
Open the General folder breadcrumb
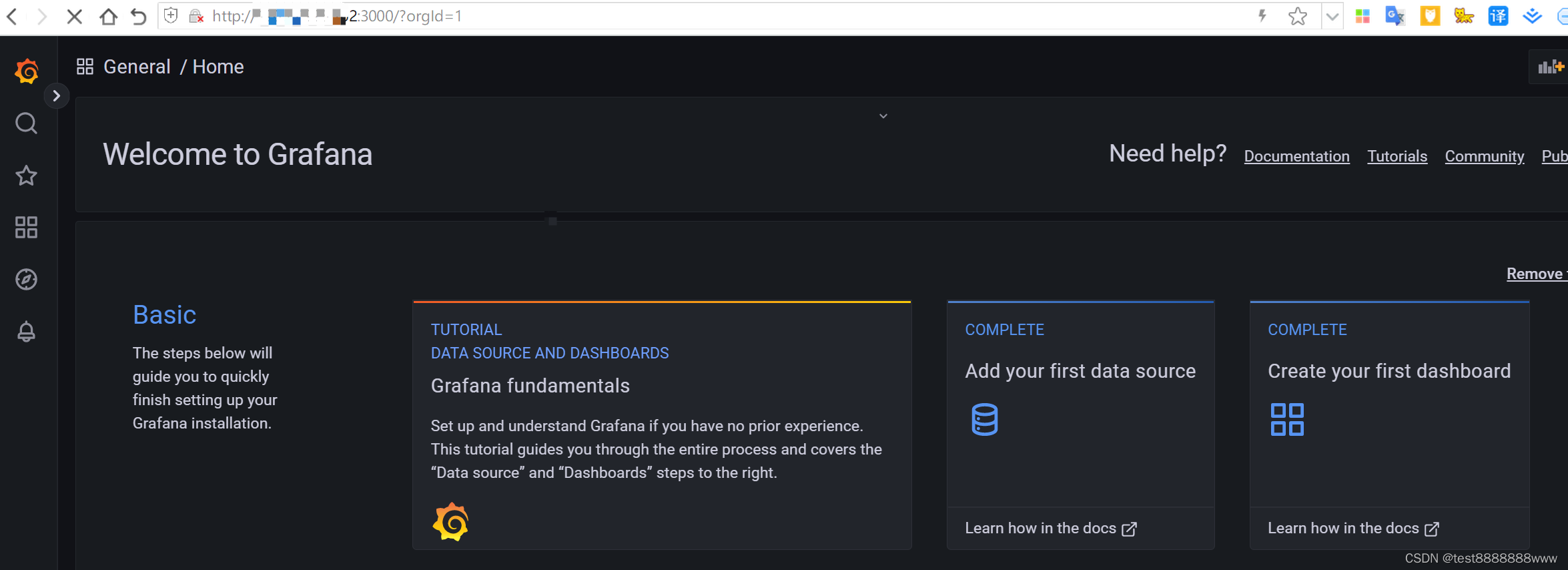(x=137, y=67)
